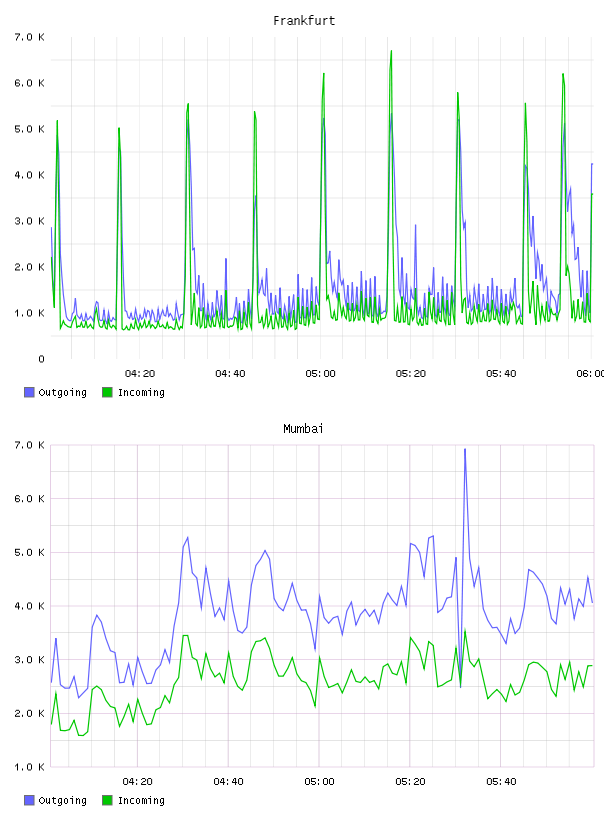The height and width of the screenshot is (816, 608).
Task: Click the 3.0 K axis label on Mumbai graph
Action: point(30,660)
